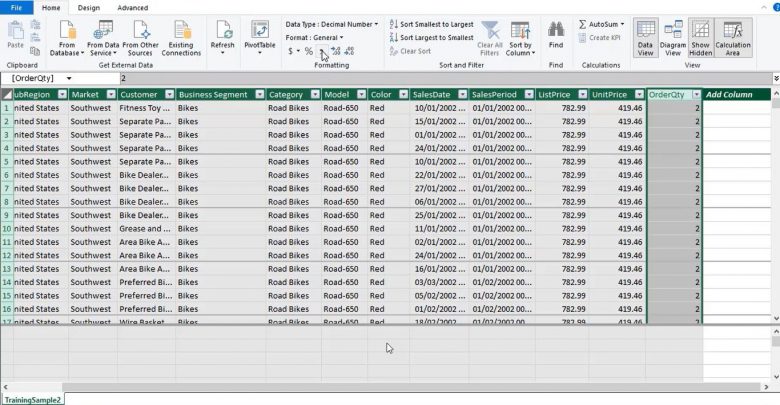
Task: Click Create KPI
Action: (599, 38)
